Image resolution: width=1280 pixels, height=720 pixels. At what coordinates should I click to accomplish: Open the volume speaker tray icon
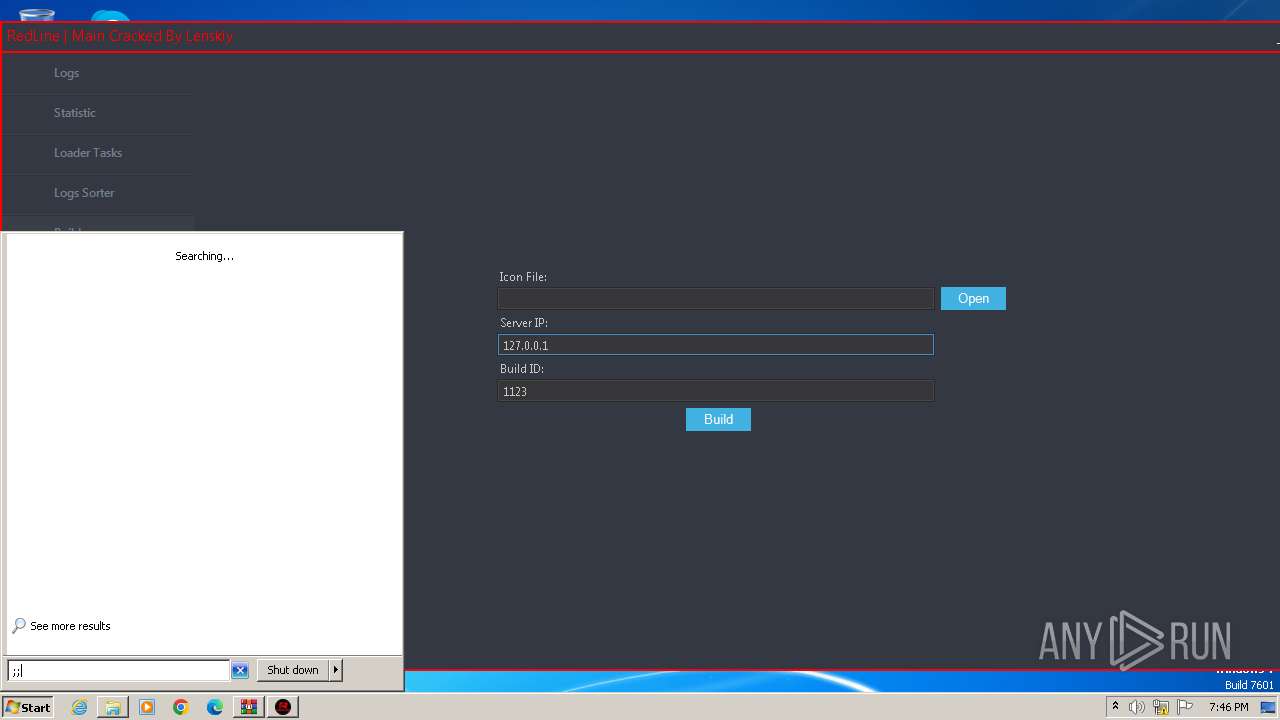1137,707
